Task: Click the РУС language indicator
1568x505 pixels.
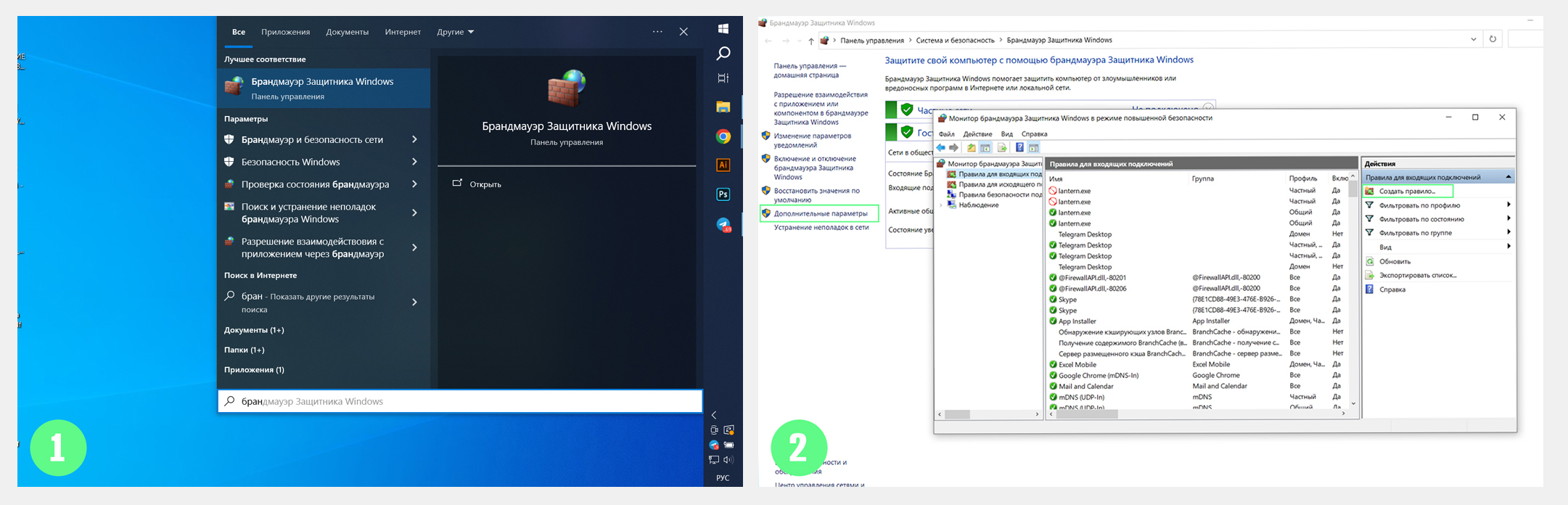Action: pyautogui.click(x=723, y=478)
